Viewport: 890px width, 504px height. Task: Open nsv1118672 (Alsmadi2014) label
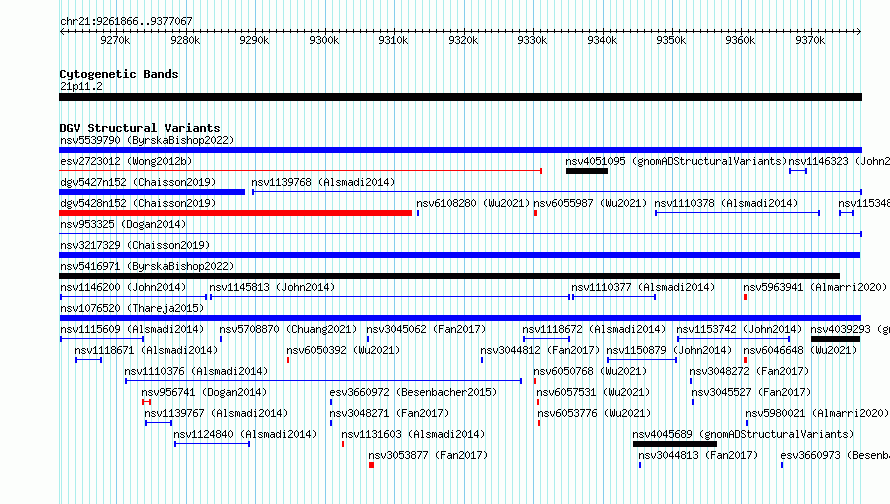594,329
